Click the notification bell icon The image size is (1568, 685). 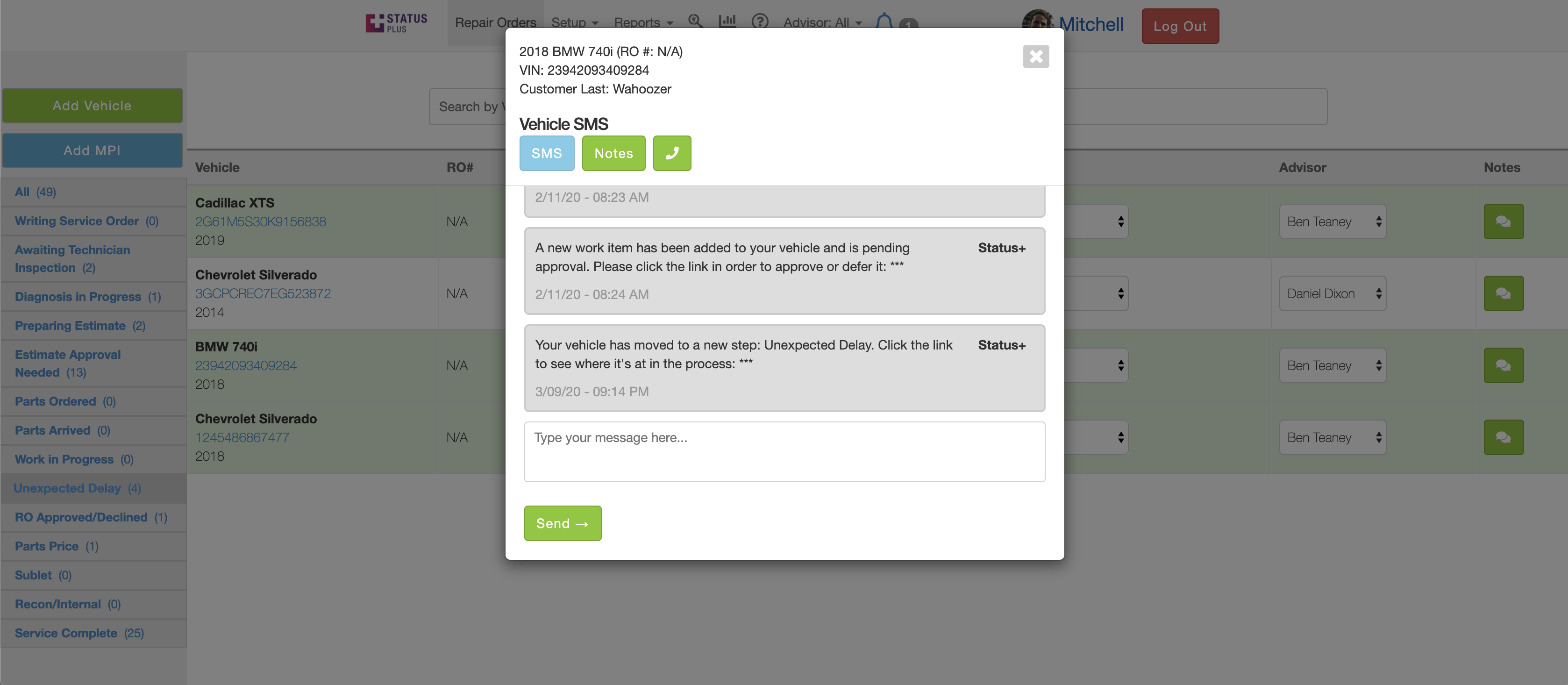(884, 21)
